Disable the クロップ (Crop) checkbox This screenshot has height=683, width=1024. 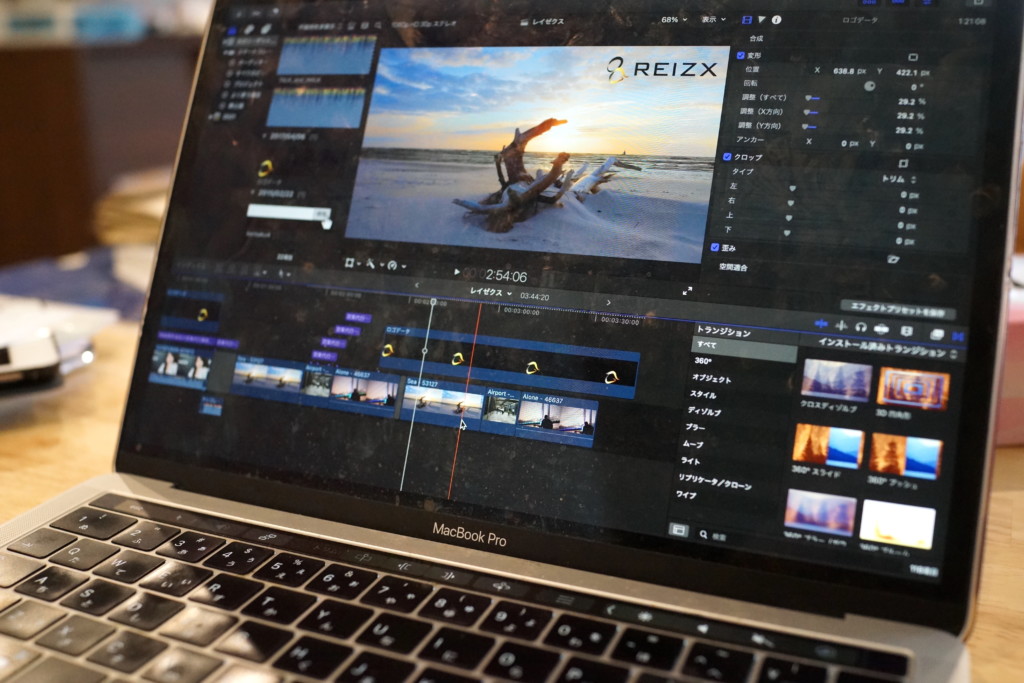pos(727,157)
